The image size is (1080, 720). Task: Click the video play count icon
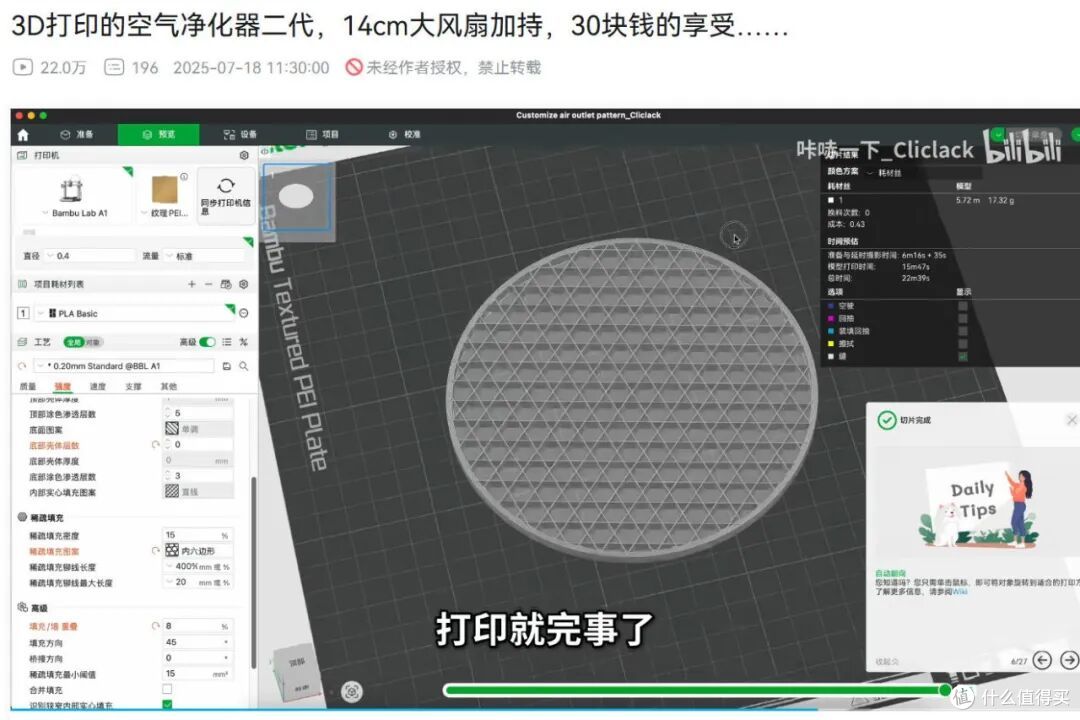tap(23, 67)
